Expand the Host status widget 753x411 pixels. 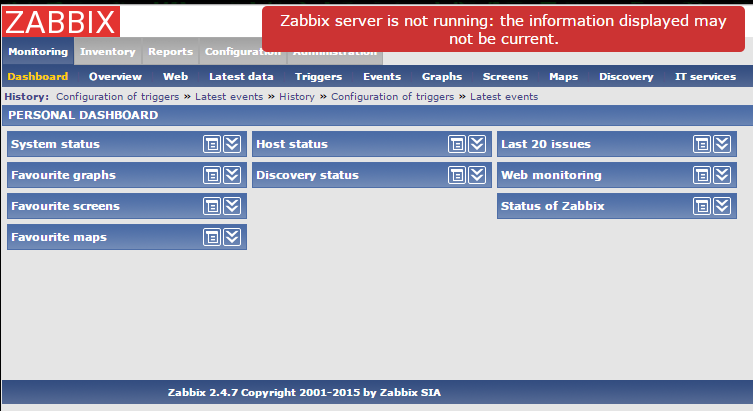point(477,144)
